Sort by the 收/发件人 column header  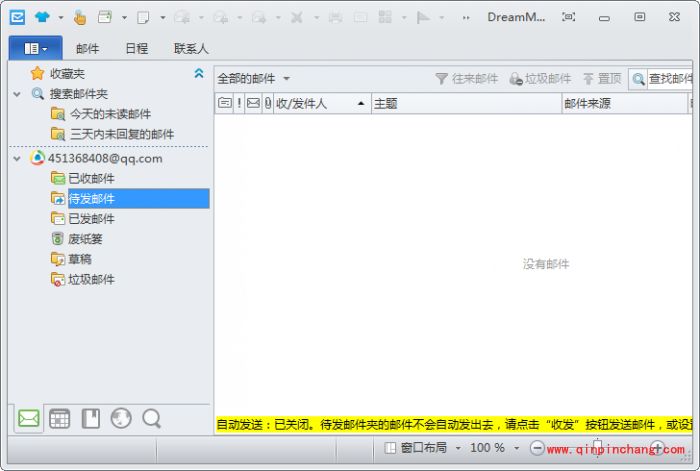[x=322, y=104]
